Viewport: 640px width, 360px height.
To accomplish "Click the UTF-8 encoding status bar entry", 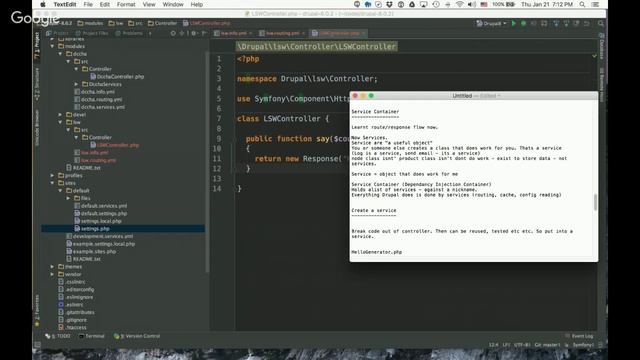I will click(522, 345).
